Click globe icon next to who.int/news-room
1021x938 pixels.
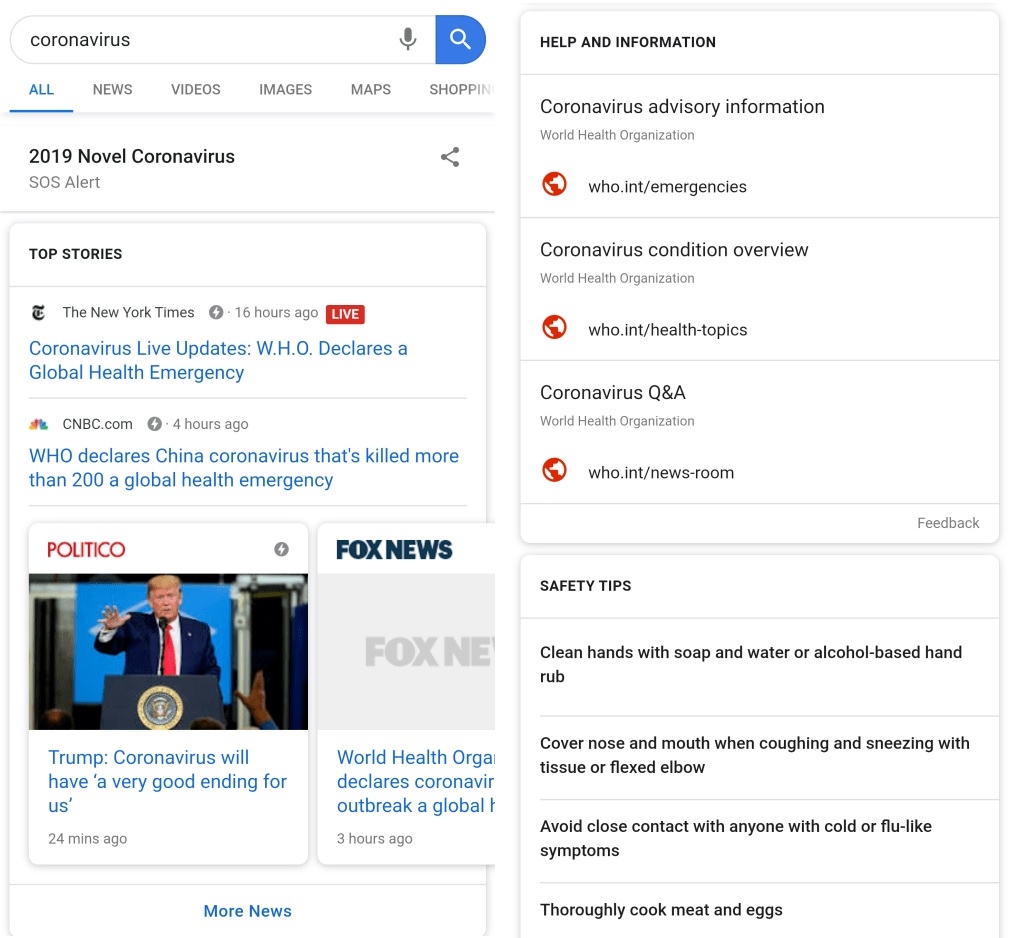(x=554, y=470)
